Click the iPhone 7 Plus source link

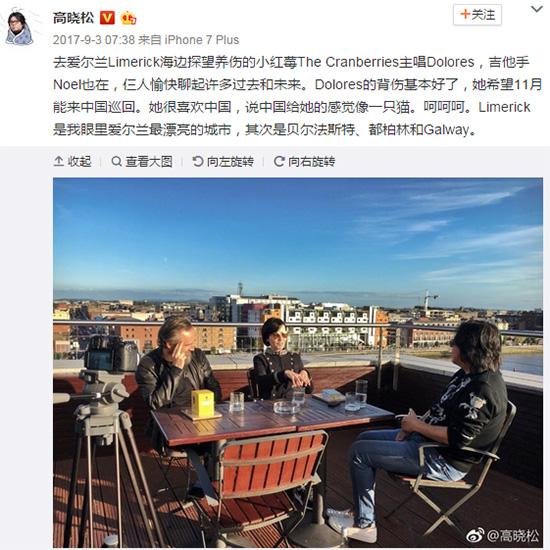[x=202, y=40]
